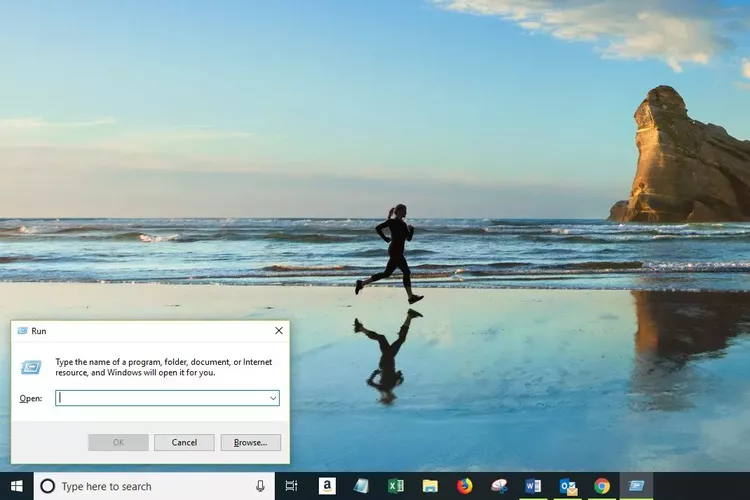Launch Amazon from the taskbar
750x500 pixels.
click(327, 486)
